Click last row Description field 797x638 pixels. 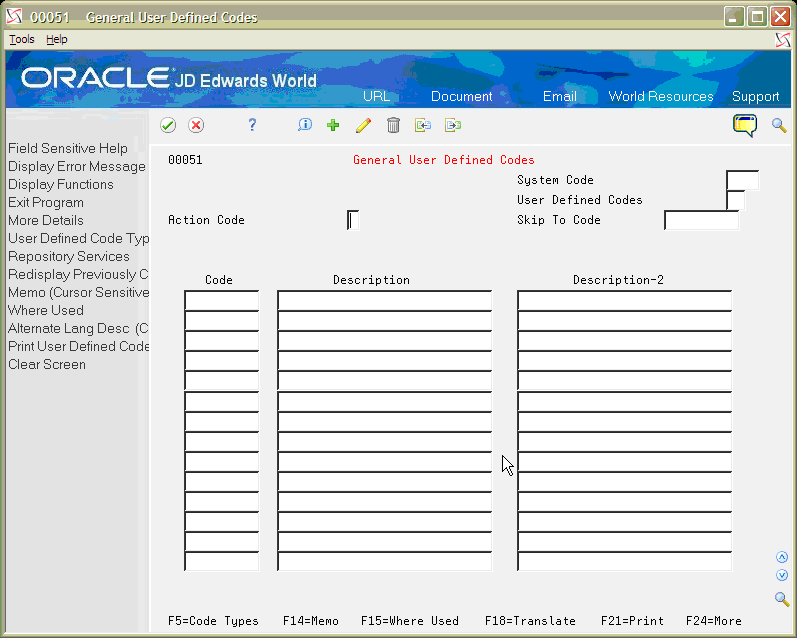tap(385, 561)
